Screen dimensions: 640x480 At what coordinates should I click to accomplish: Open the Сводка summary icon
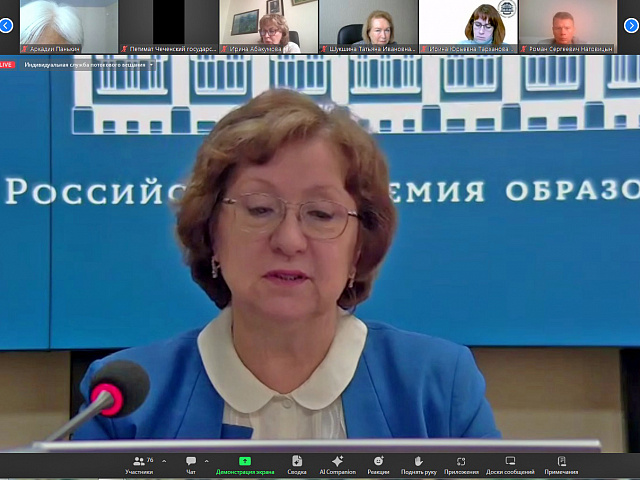[x=297, y=461]
